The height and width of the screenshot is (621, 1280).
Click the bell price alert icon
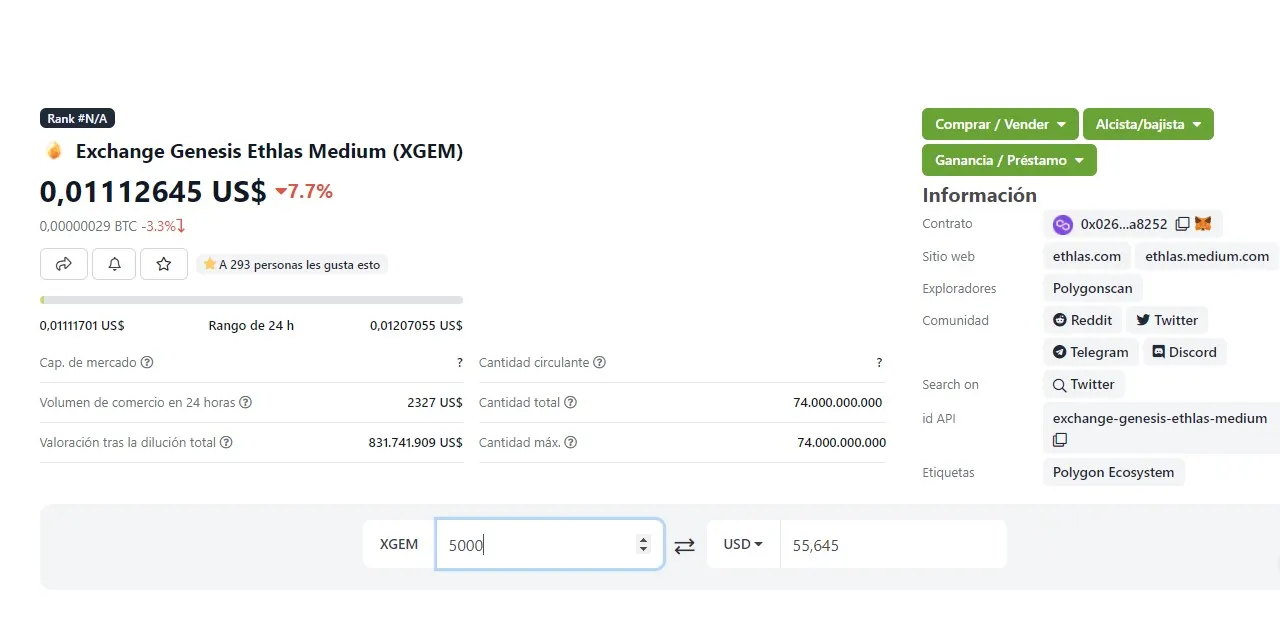[x=114, y=264]
